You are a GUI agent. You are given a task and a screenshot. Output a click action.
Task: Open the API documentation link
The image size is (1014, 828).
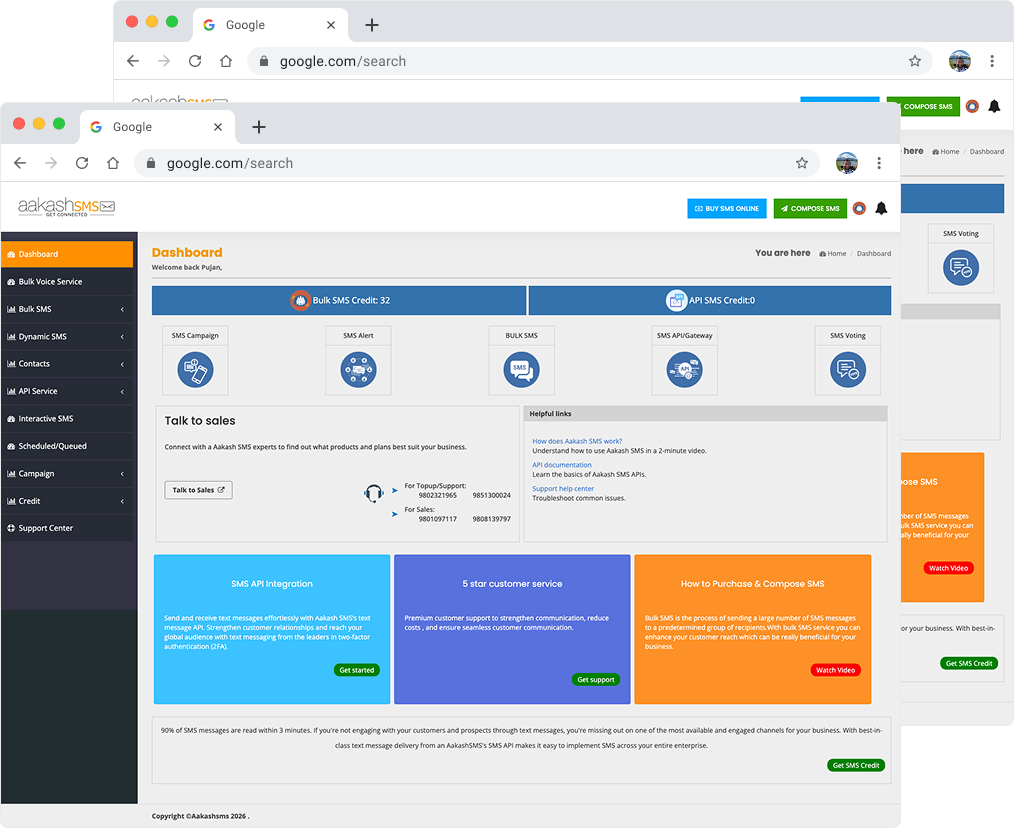click(x=561, y=465)
